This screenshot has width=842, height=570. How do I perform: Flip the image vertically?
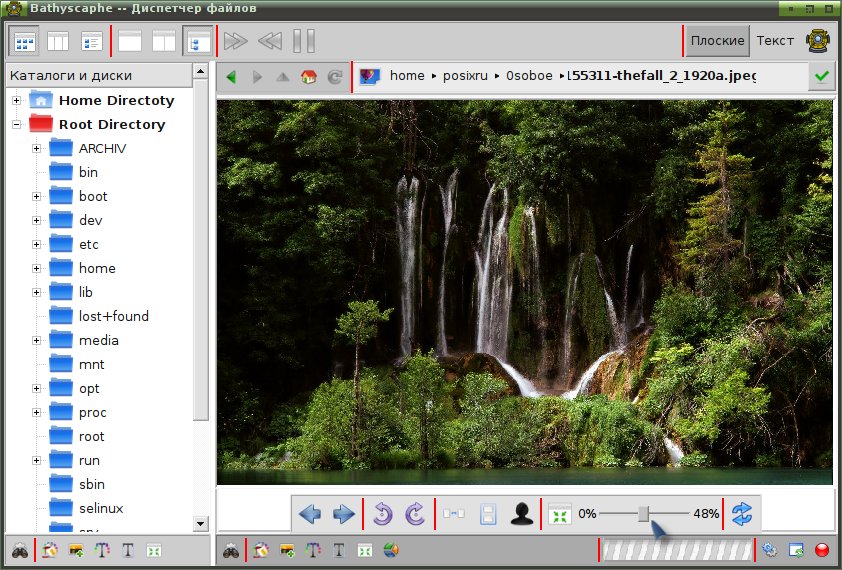[x=488, y=514]
